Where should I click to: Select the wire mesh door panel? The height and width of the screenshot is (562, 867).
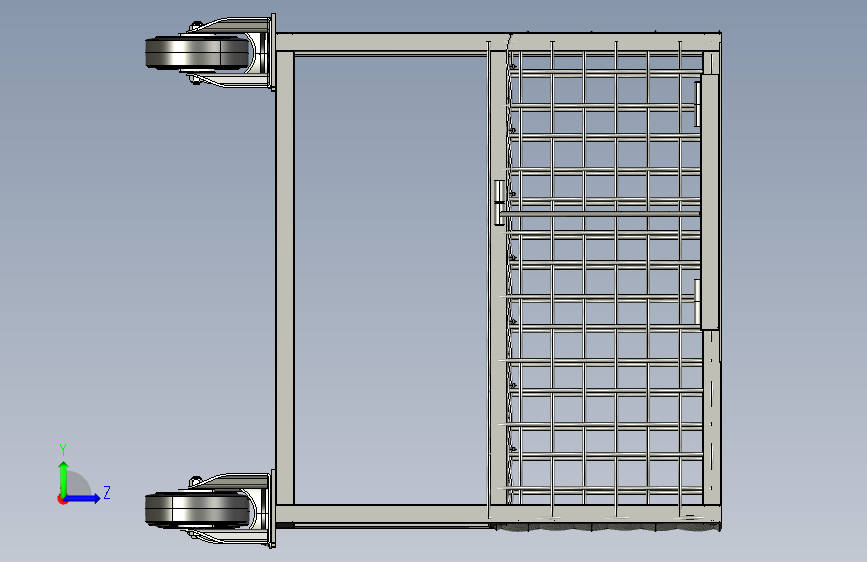pyautogui.click(x=605, y=277)
